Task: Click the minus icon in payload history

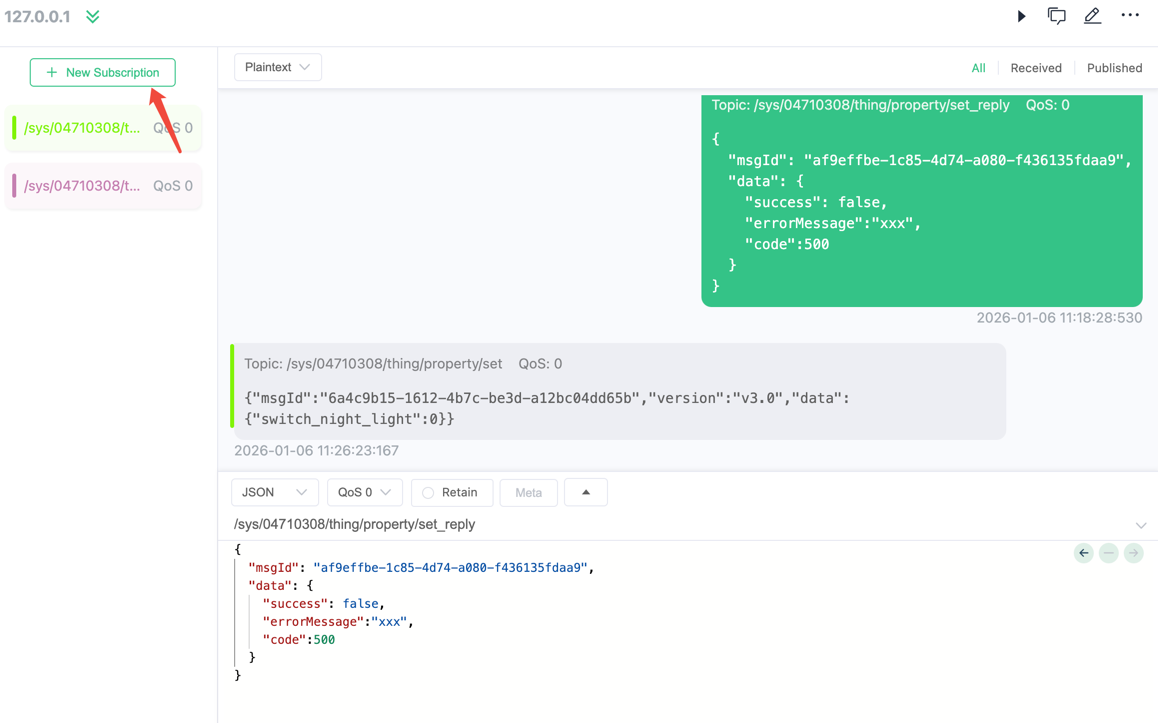Action: pos(1108,553)
